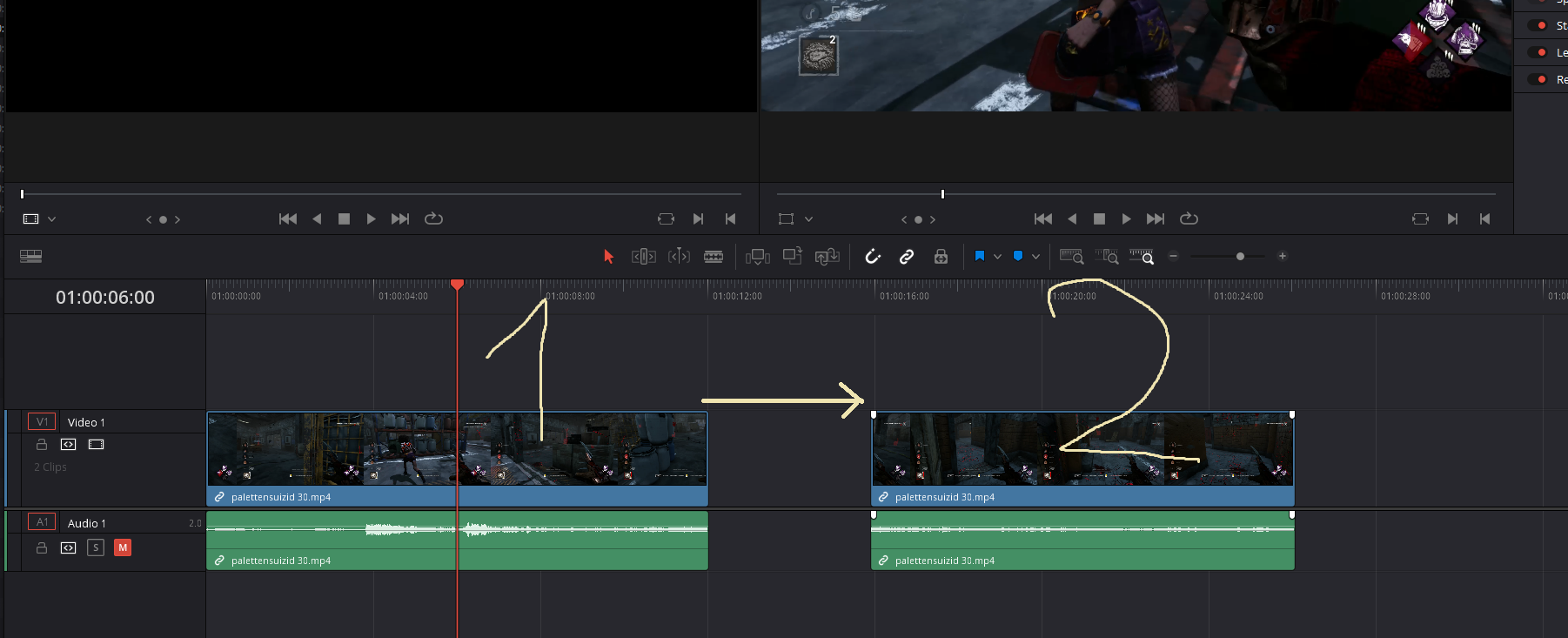Play forward in the source viewer
This screenshot has width=1568, height=638.
[x=372, y=218]
